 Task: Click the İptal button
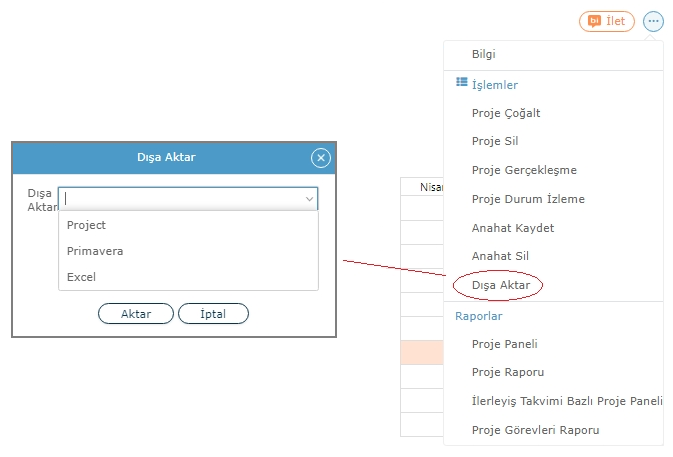[x=213, y=314]
